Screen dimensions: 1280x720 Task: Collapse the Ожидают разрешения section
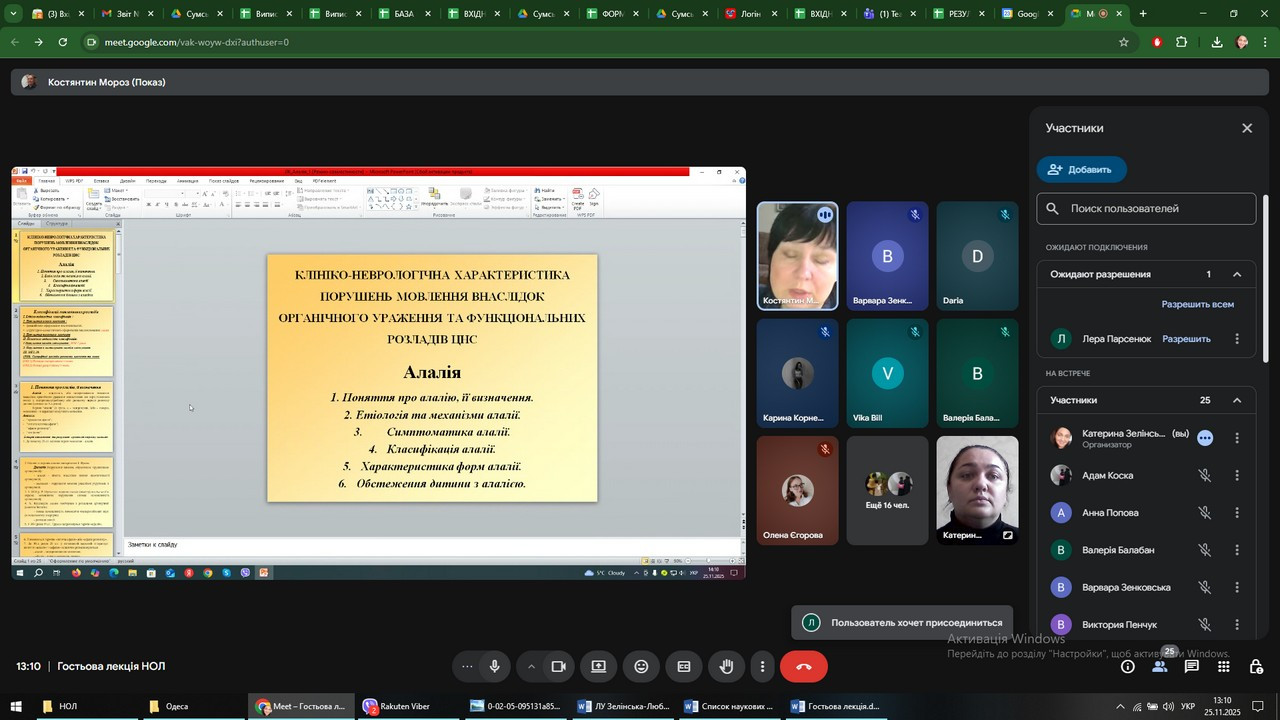pos(1237,274)
